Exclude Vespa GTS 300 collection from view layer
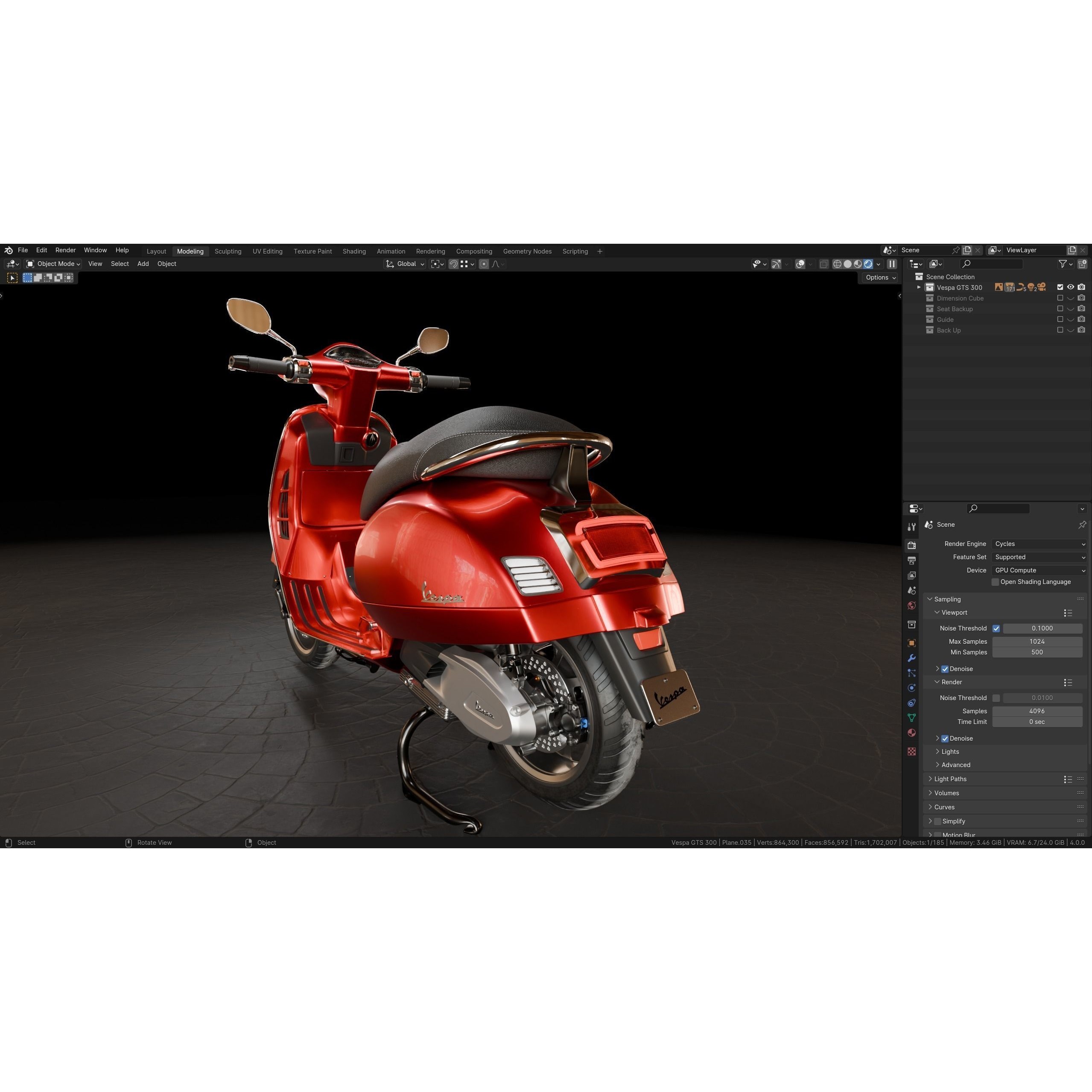This screenshot has width=1092, height=1092. (x=1060, y=287)
